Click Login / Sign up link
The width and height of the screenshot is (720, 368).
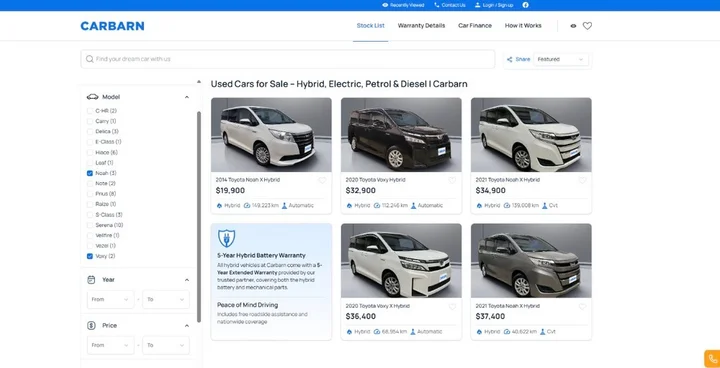[x=498, y=5]
